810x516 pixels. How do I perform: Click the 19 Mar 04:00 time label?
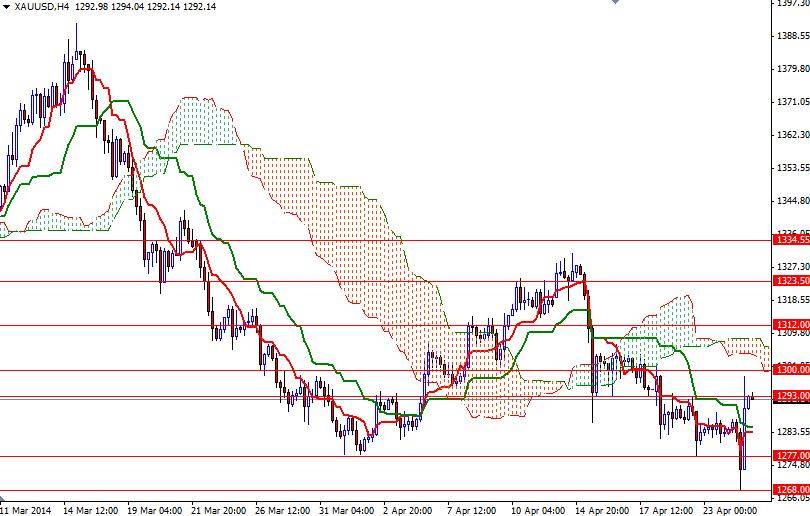click(x=154, y=510)
